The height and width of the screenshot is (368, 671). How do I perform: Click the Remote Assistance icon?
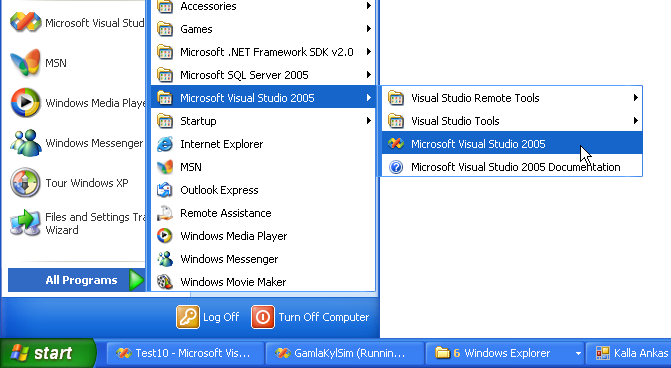pos(165,213)
